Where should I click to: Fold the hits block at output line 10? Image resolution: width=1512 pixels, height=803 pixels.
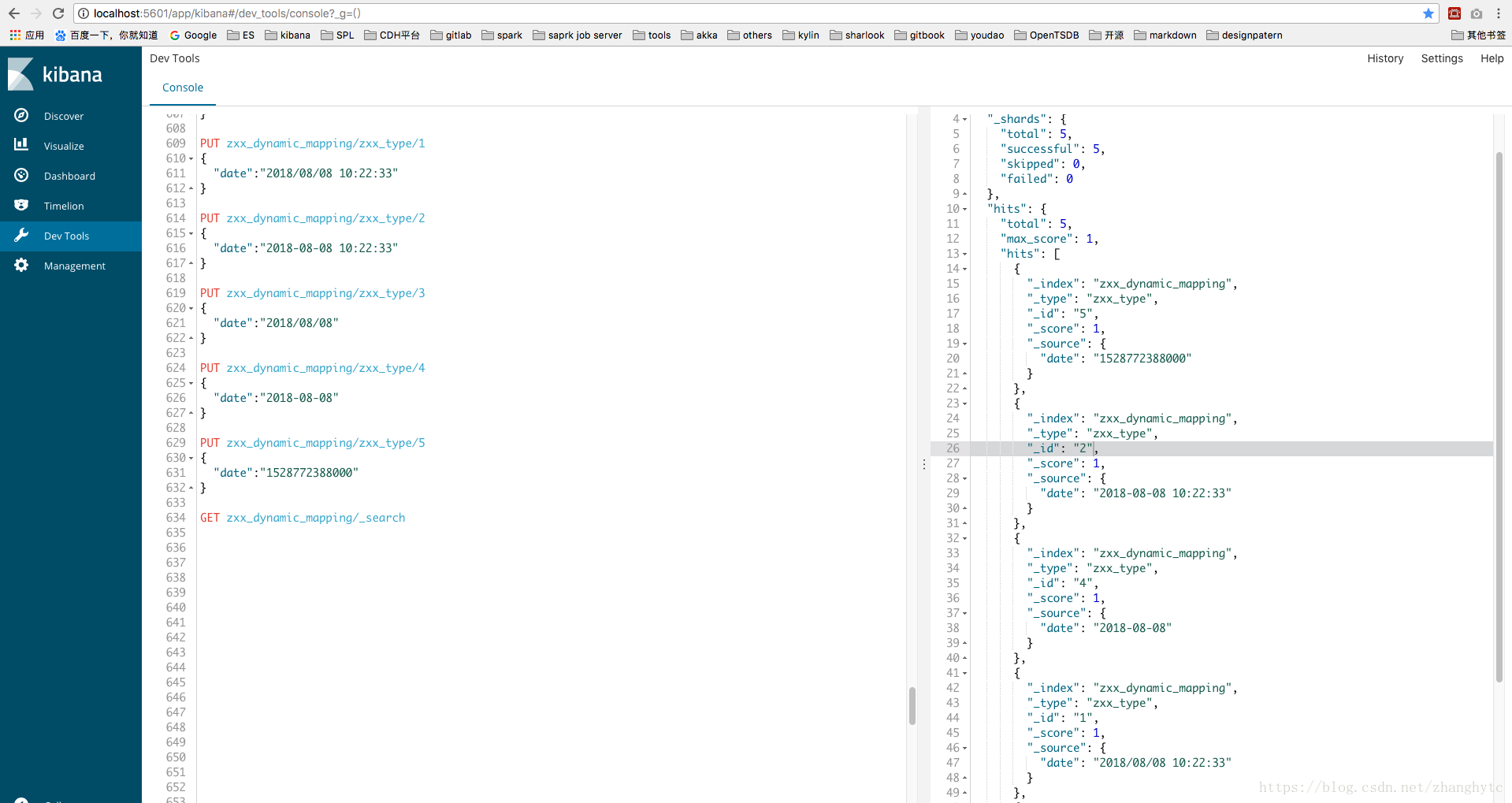point(964,209)
